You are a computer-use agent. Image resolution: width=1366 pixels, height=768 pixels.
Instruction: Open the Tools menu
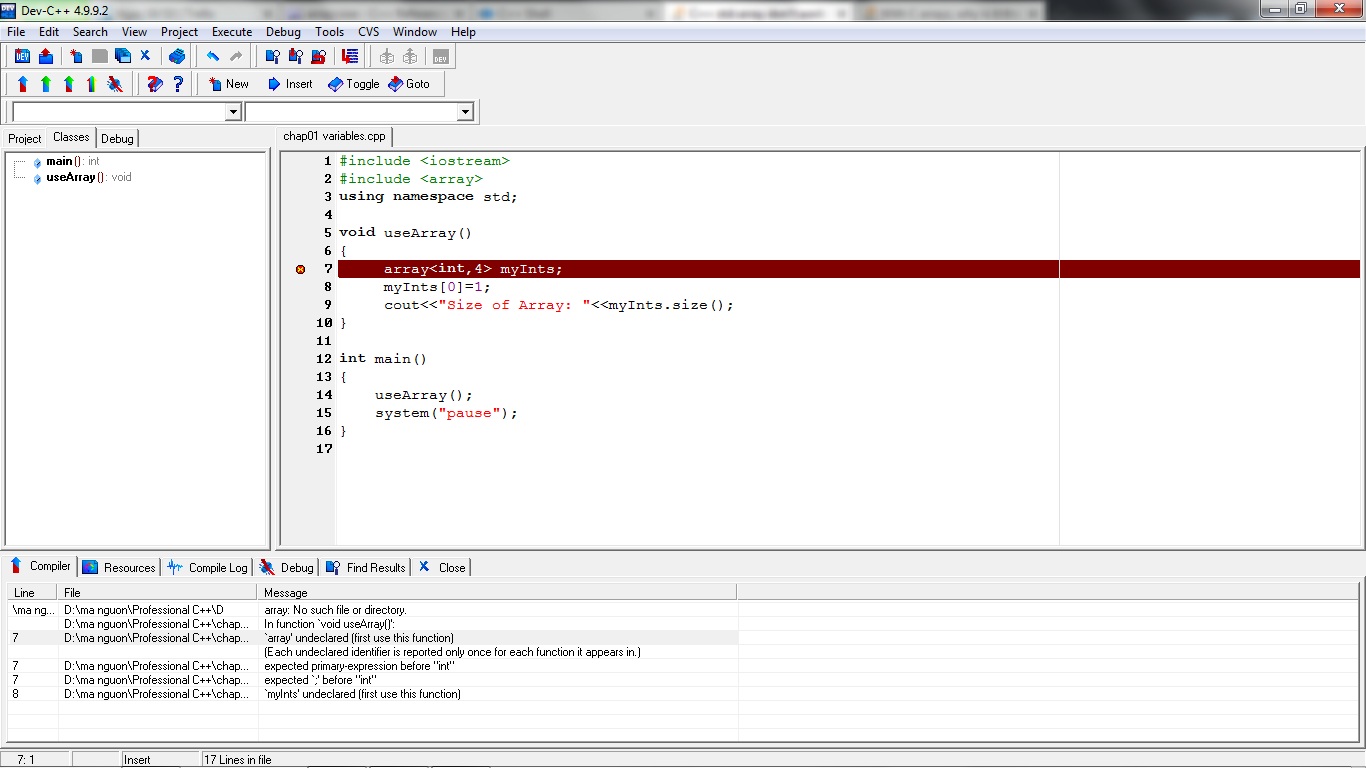tap(329, 32)
